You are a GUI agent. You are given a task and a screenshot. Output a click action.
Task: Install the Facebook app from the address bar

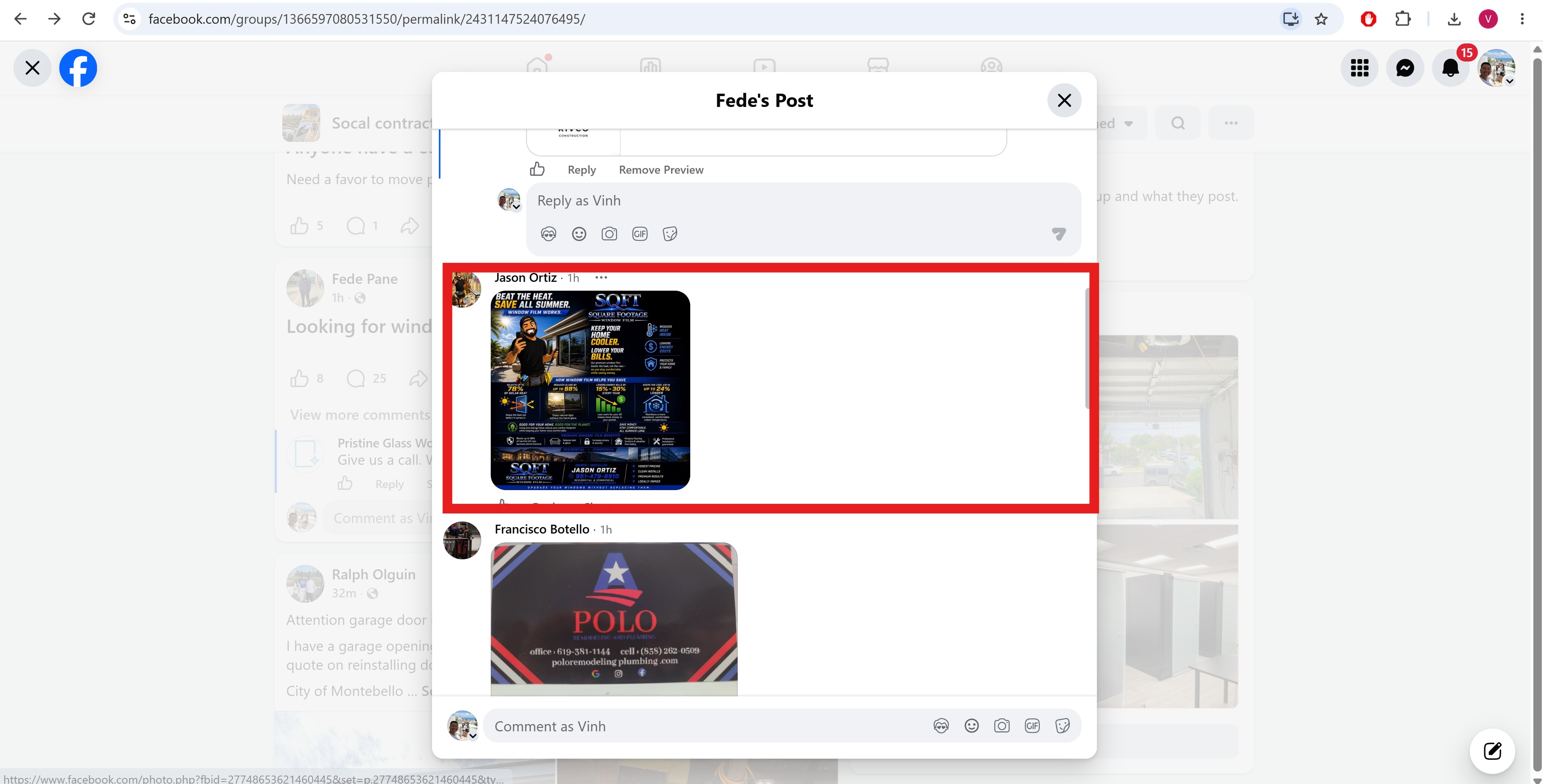[1290, 19]
